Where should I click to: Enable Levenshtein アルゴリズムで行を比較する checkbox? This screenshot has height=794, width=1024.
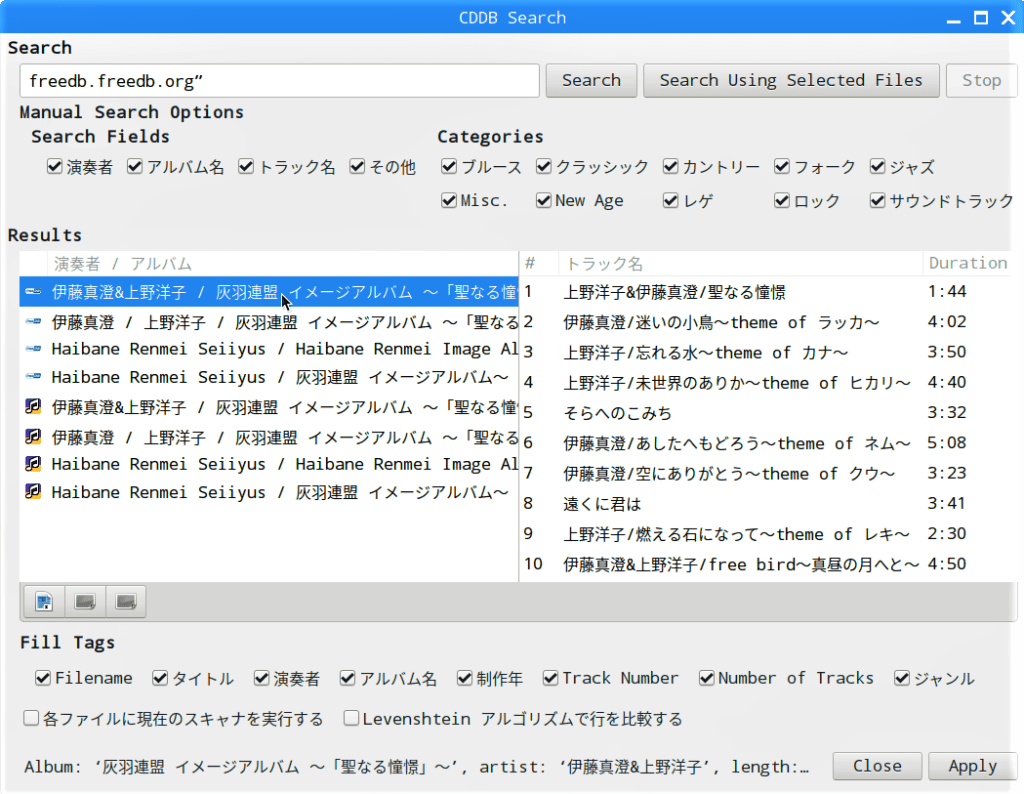tap(351, 718)
